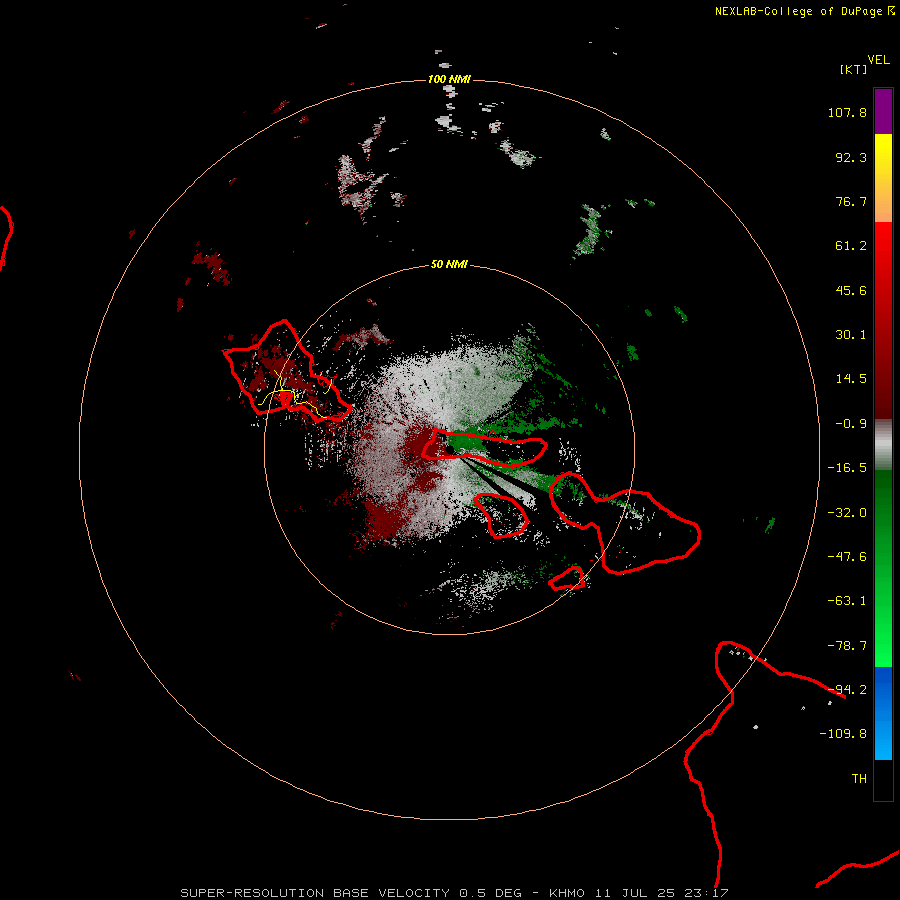This screenshot has height=900, width=900.
Task: Click the -94.2 legend value
Action: click(847, 690)
